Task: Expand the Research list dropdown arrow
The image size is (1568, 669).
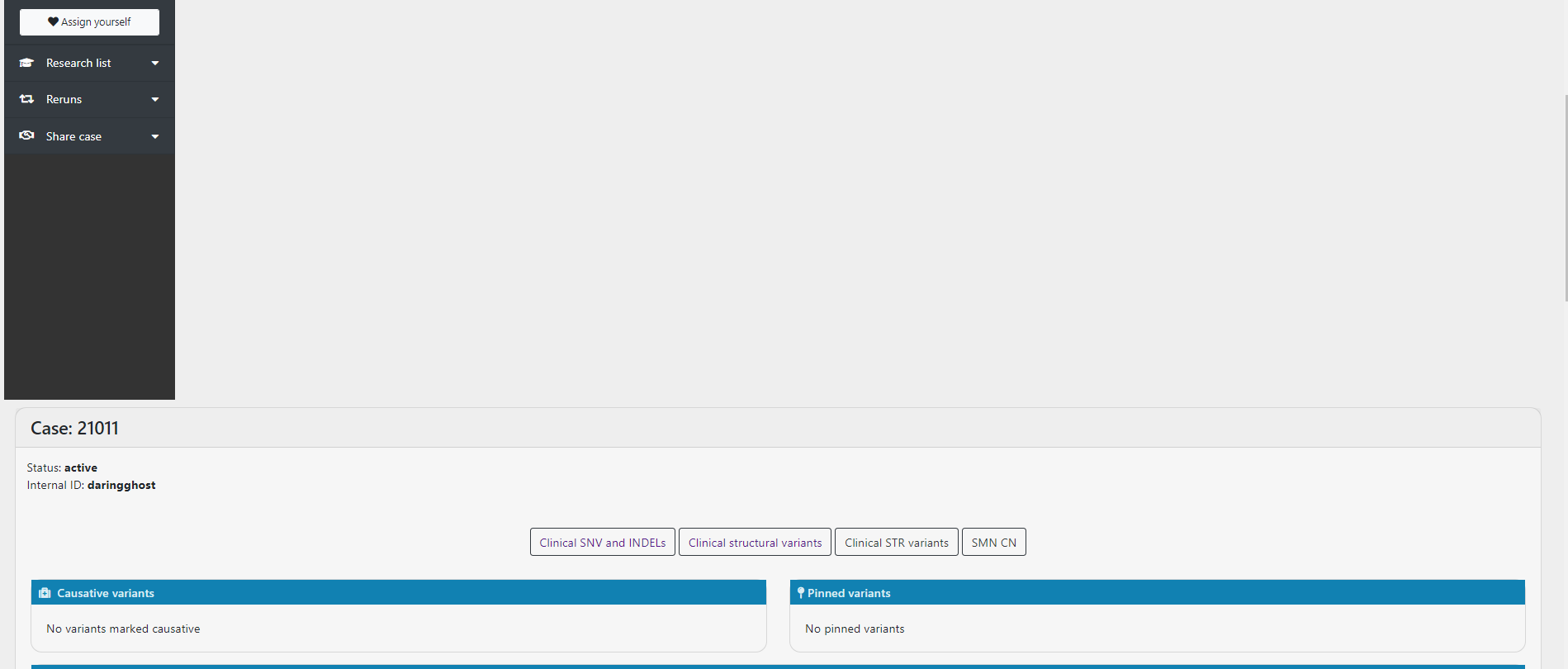Action: [x=155, y=64]
